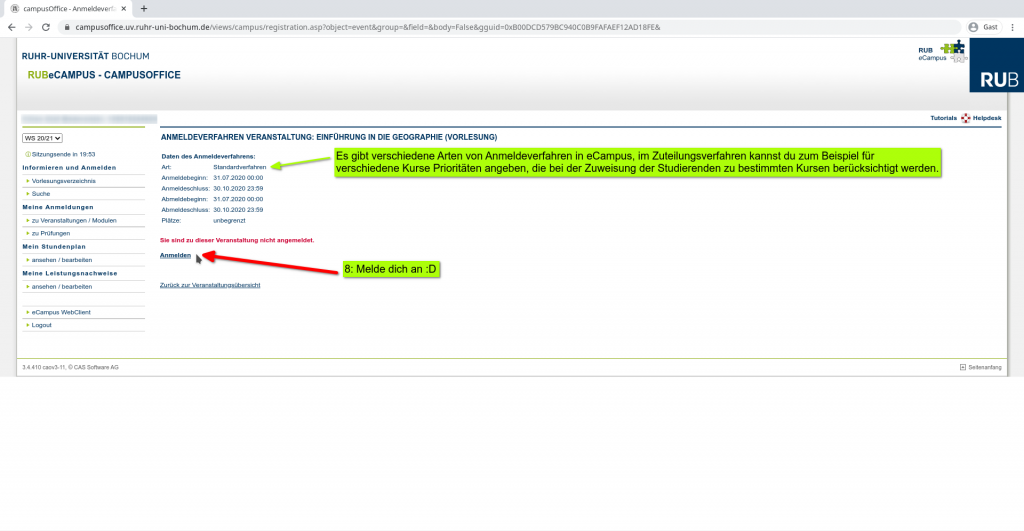1024x531 pixels.
Task: Open the Tutorials link
Action: click(943, 118)
